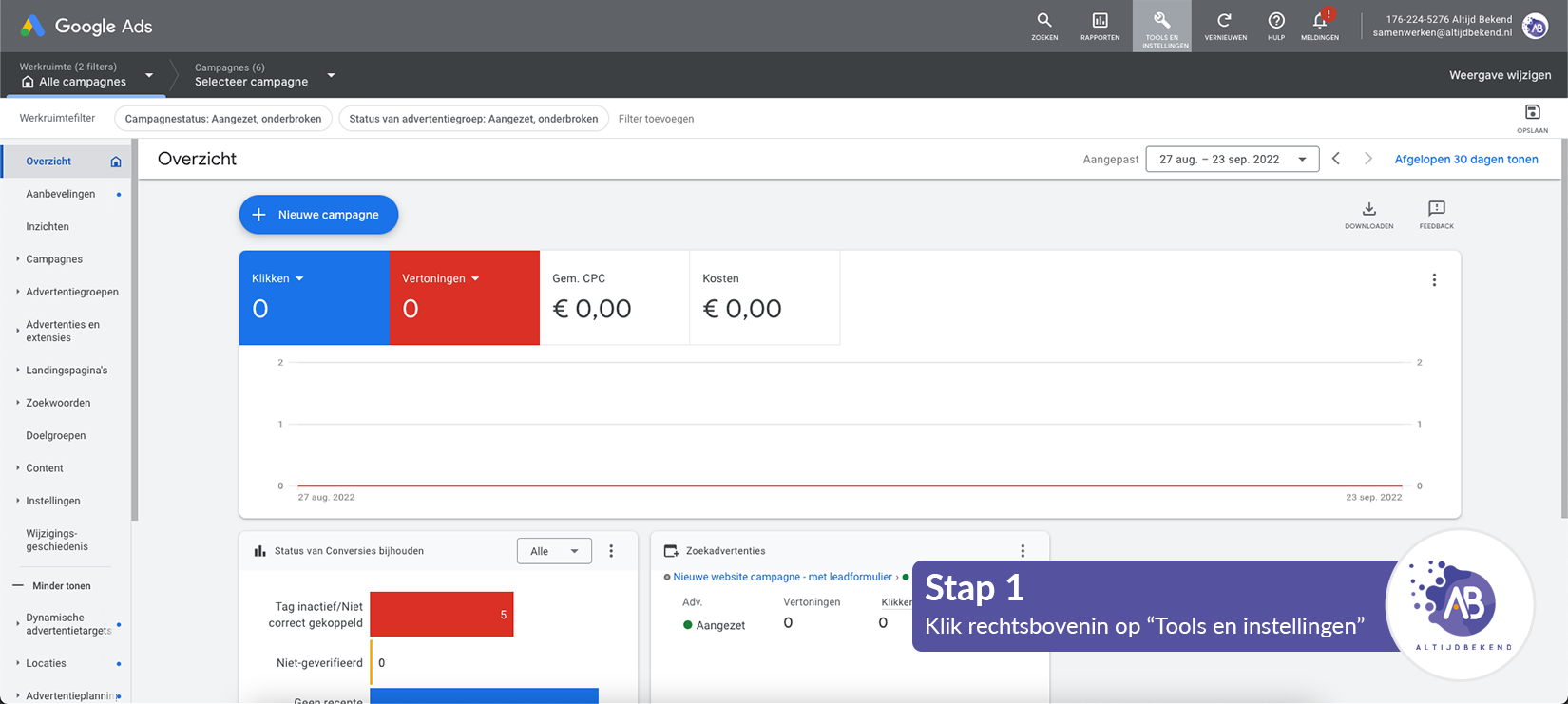The image size is (1568, 704).
Task: Go to previous date period arrow
Action: [x=1336, y=159]
